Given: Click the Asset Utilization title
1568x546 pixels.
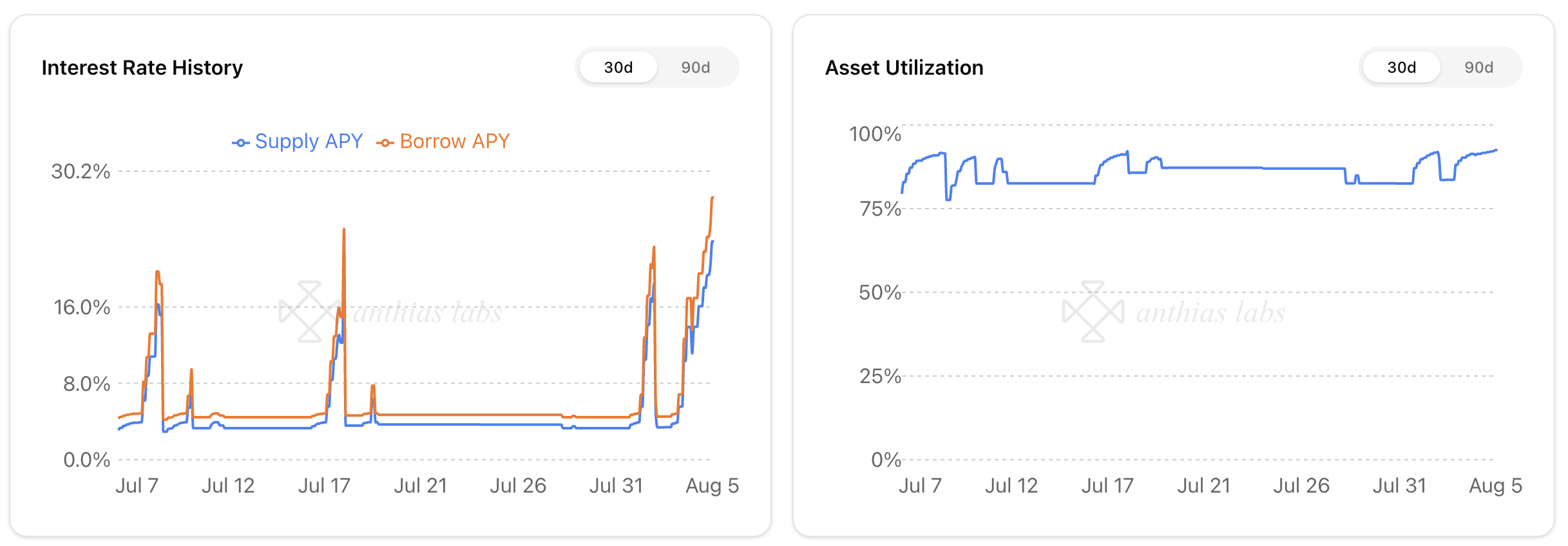Looking at the screenshot, I should [904, 68].
